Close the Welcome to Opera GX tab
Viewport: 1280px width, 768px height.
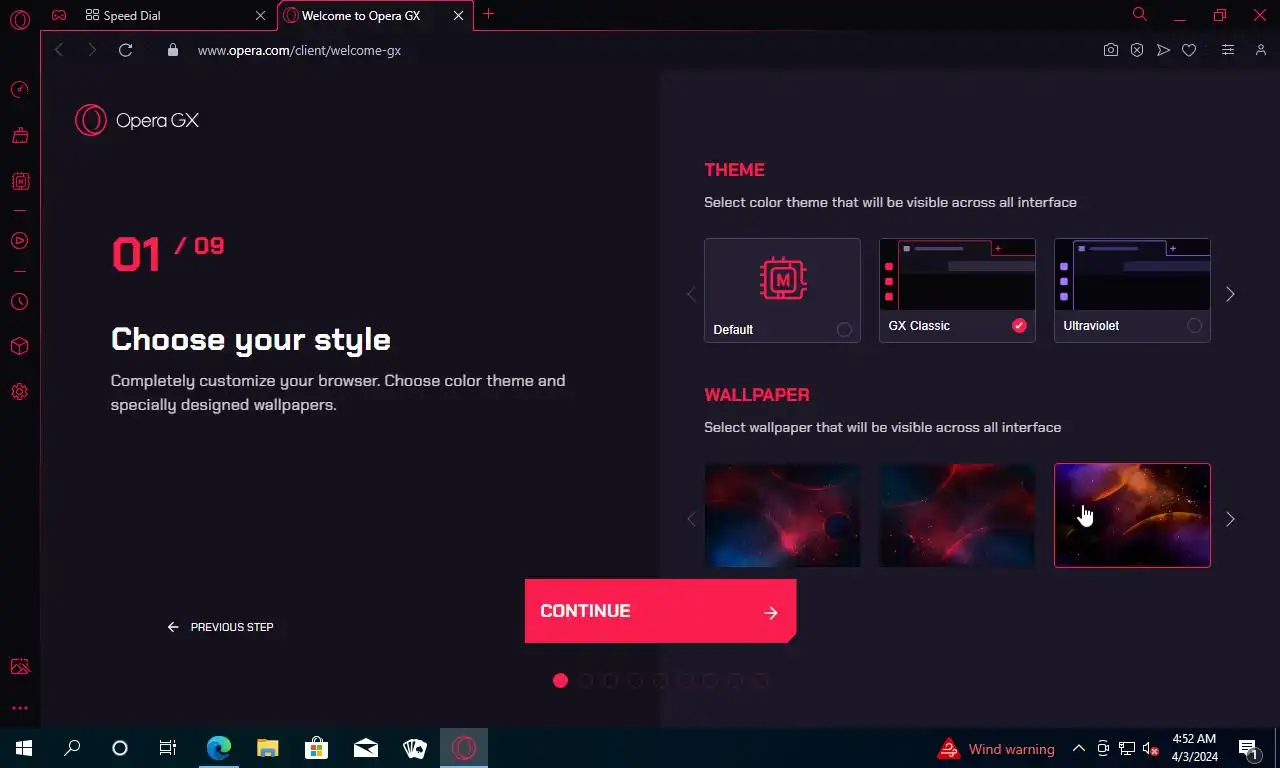click(458, 16)
